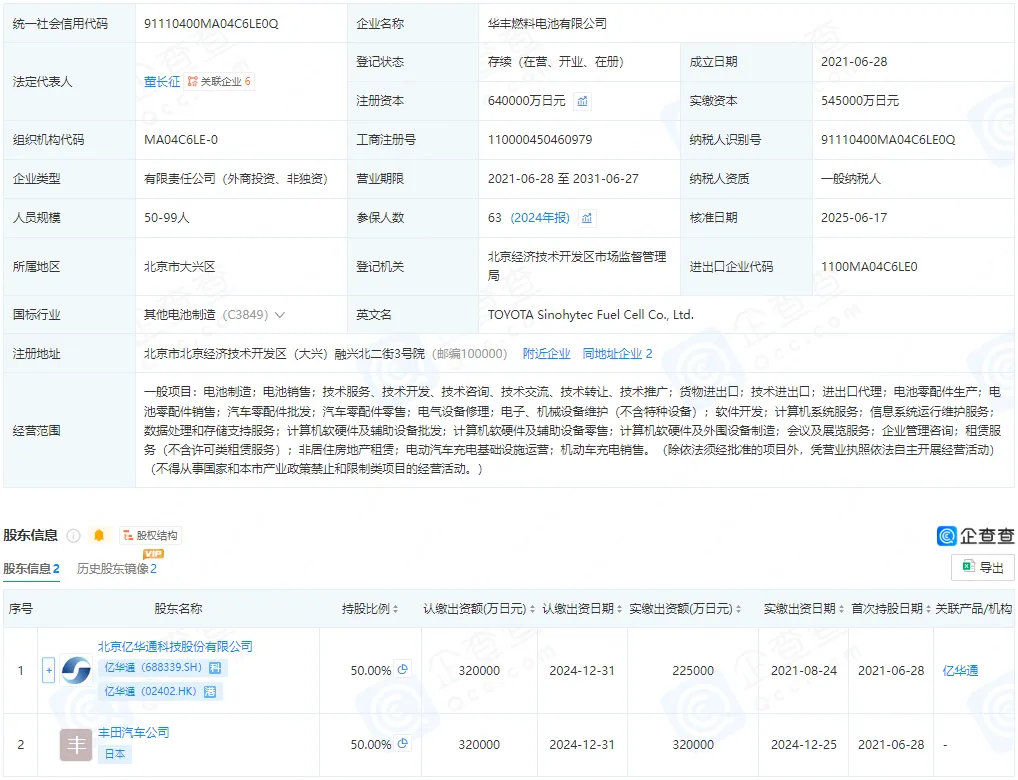
Task: Open 北京亿华通科技股份有限公司 shareholder link
Action: (x=175, y=646)
